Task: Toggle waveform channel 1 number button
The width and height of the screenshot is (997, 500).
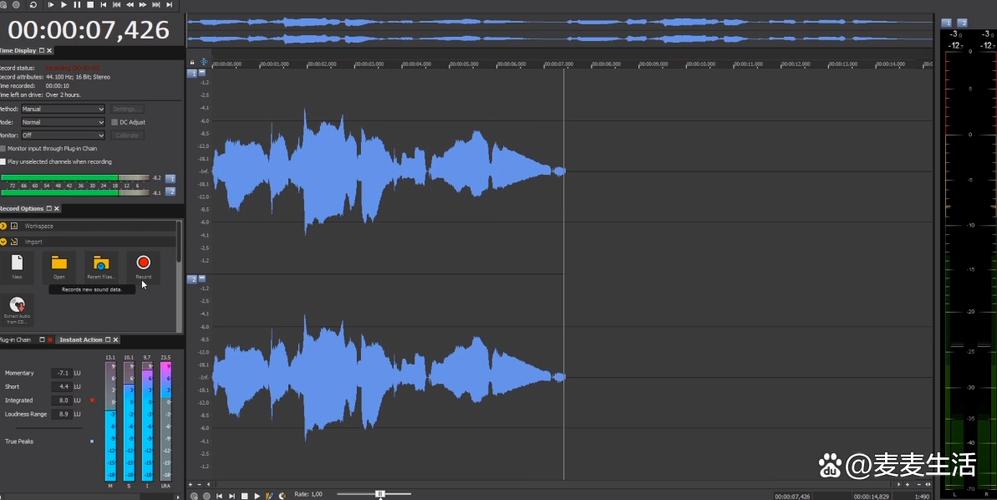Action: 192,73
